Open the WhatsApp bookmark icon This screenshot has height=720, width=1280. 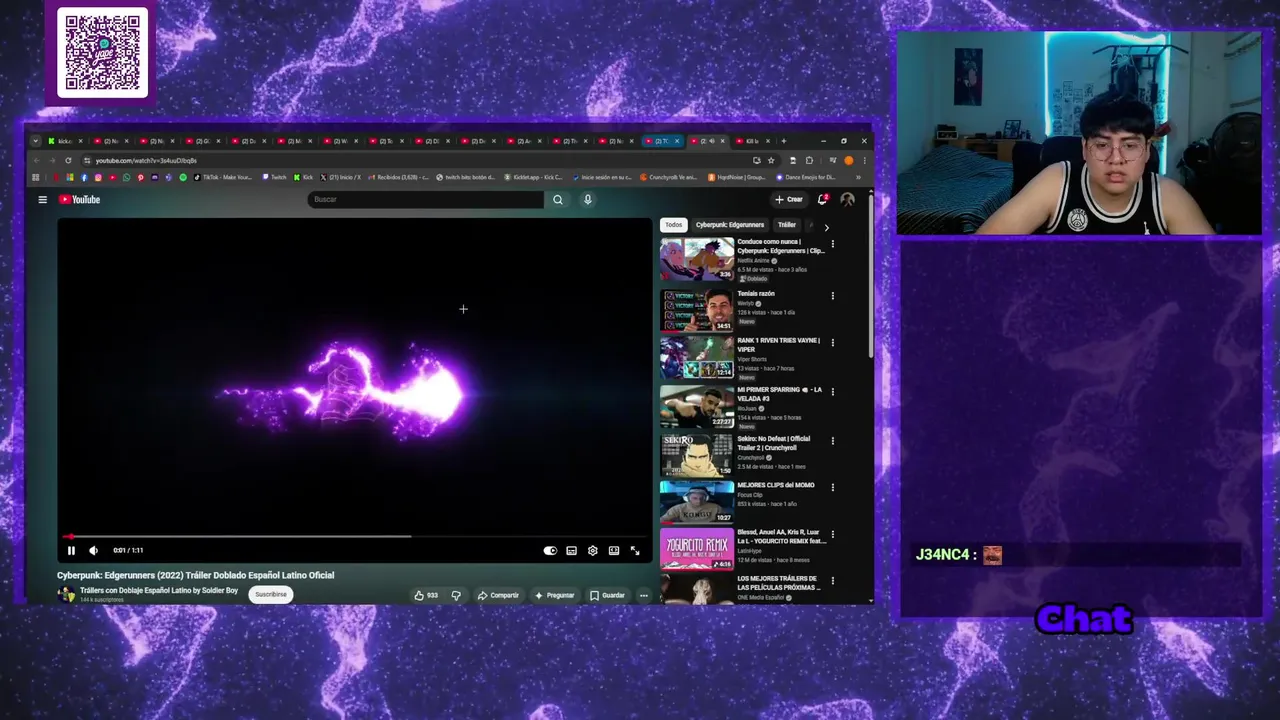coord(126,177)
